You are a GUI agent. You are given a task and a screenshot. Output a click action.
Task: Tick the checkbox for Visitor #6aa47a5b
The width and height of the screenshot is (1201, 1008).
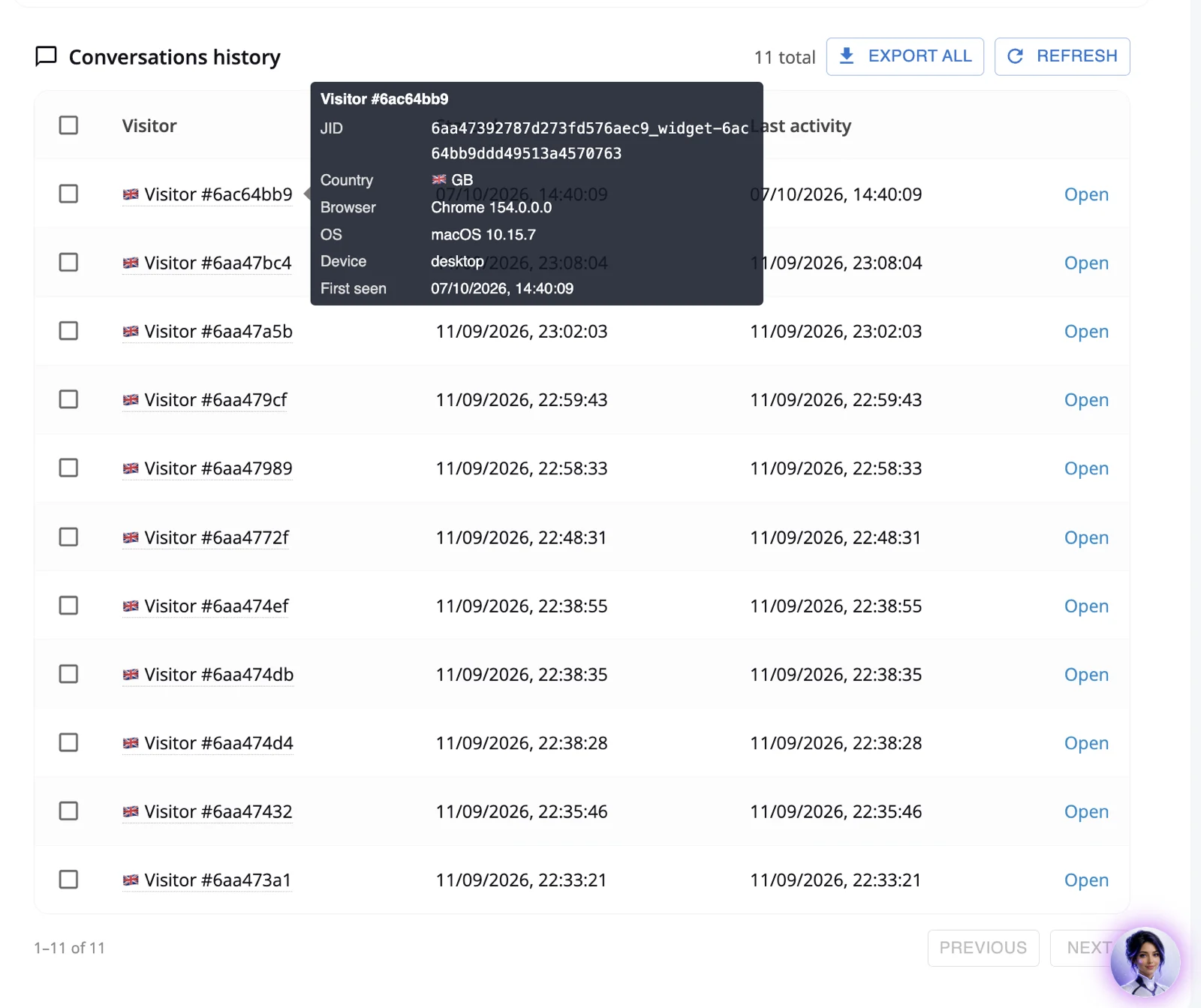pos(68,331)
